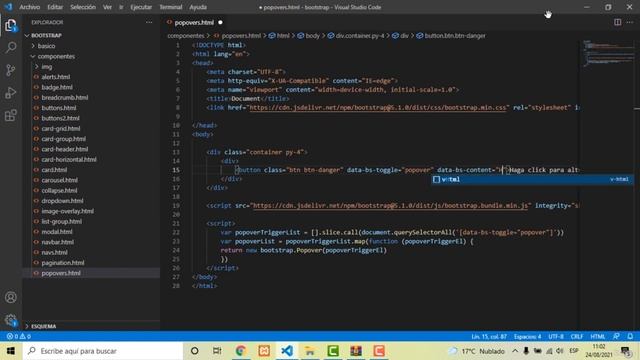The image size is (640, 360).
Task: Open the Editar menu
Action: click(55, 7)
